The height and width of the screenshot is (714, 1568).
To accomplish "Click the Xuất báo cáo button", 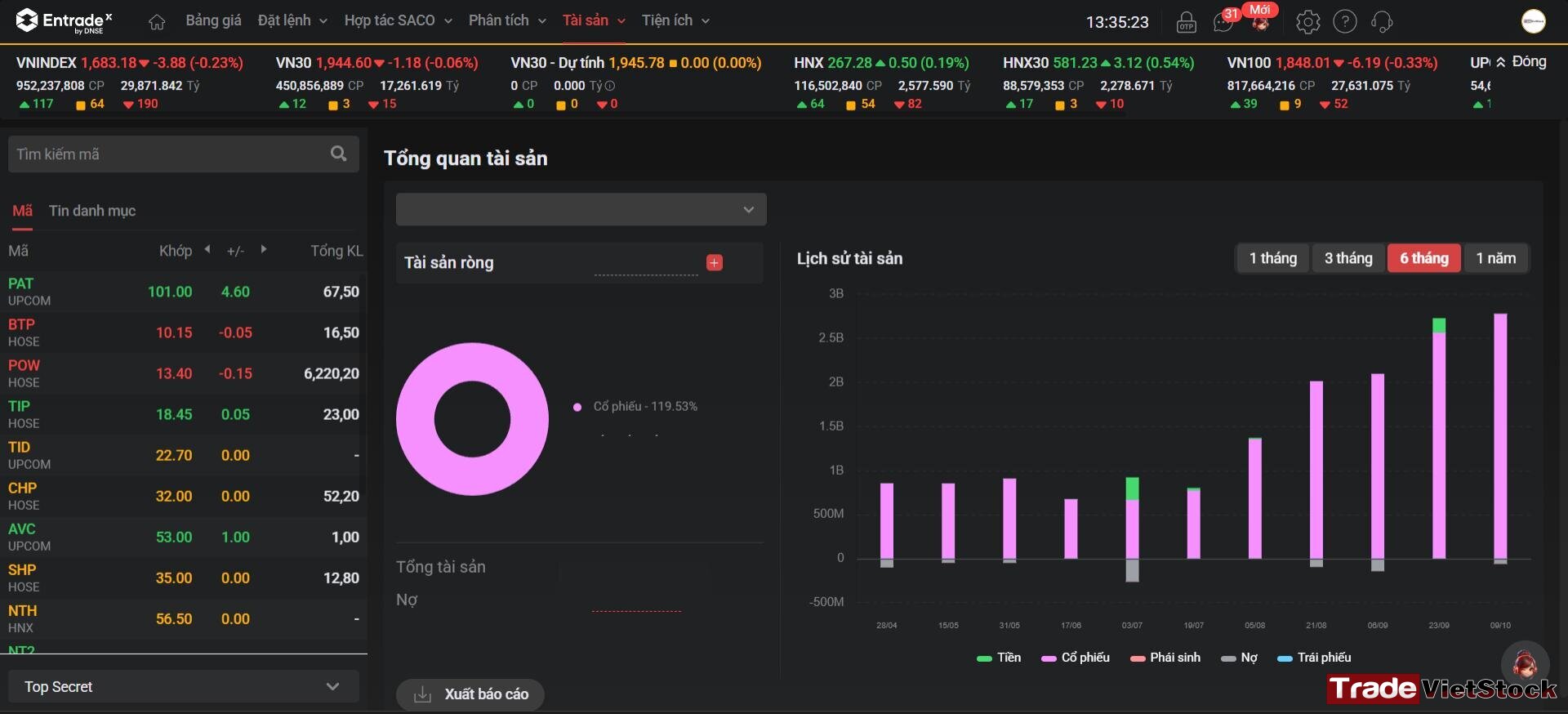I will tap(470, 694).
